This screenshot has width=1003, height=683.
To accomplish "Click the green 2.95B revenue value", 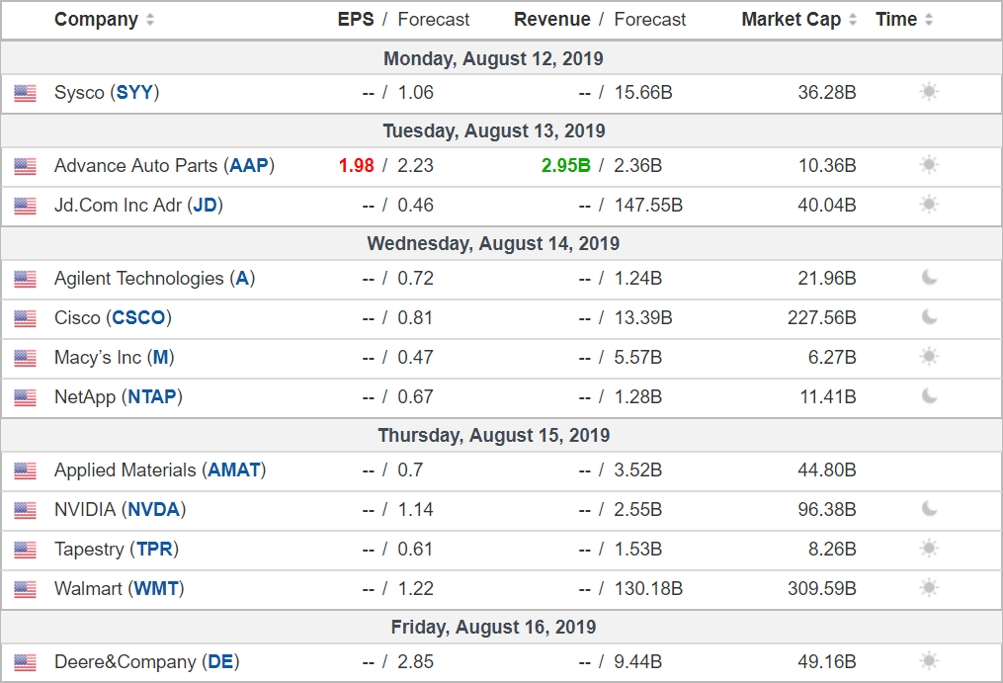I will point(565,166).
